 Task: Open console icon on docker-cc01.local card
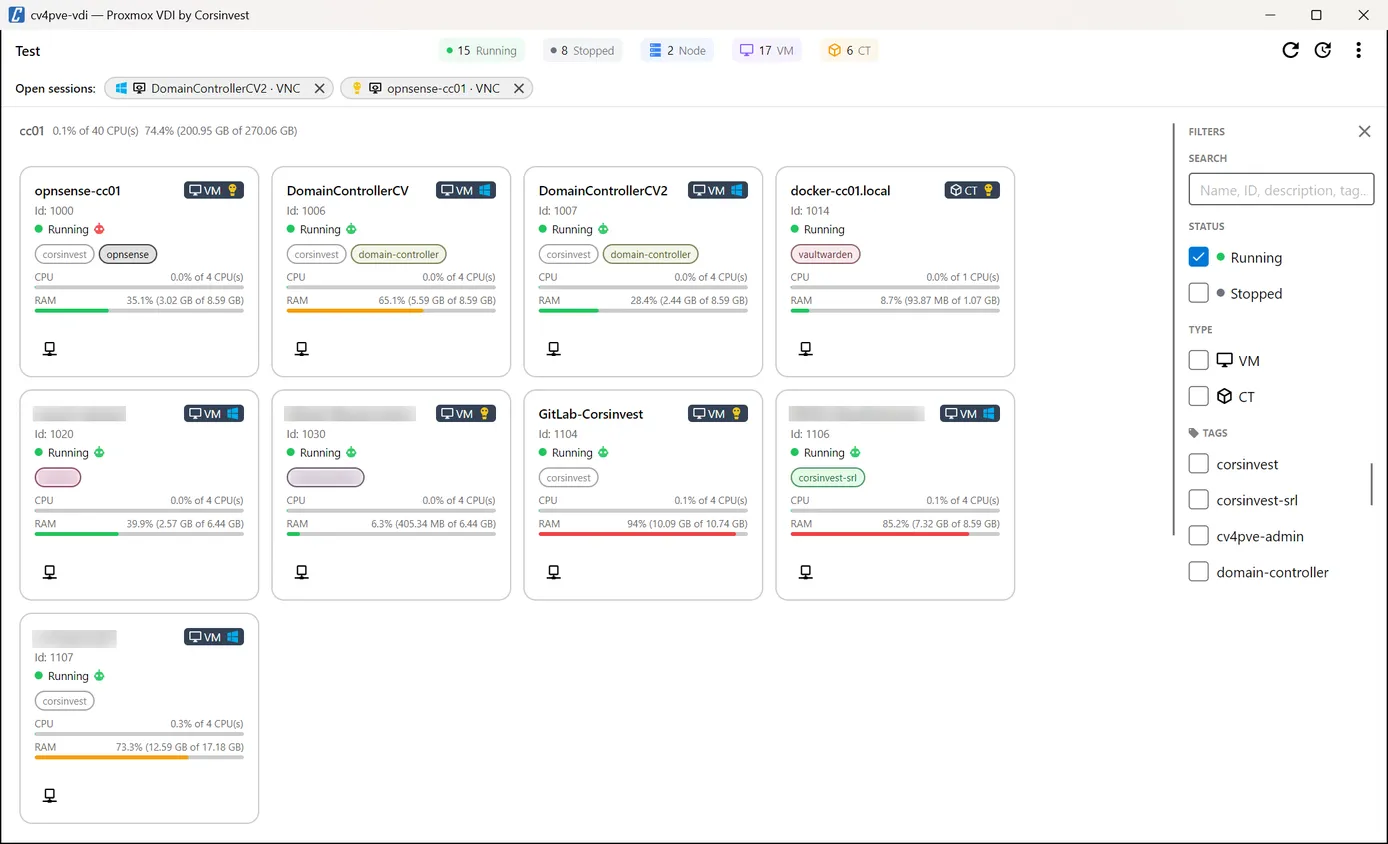[805, 349]
